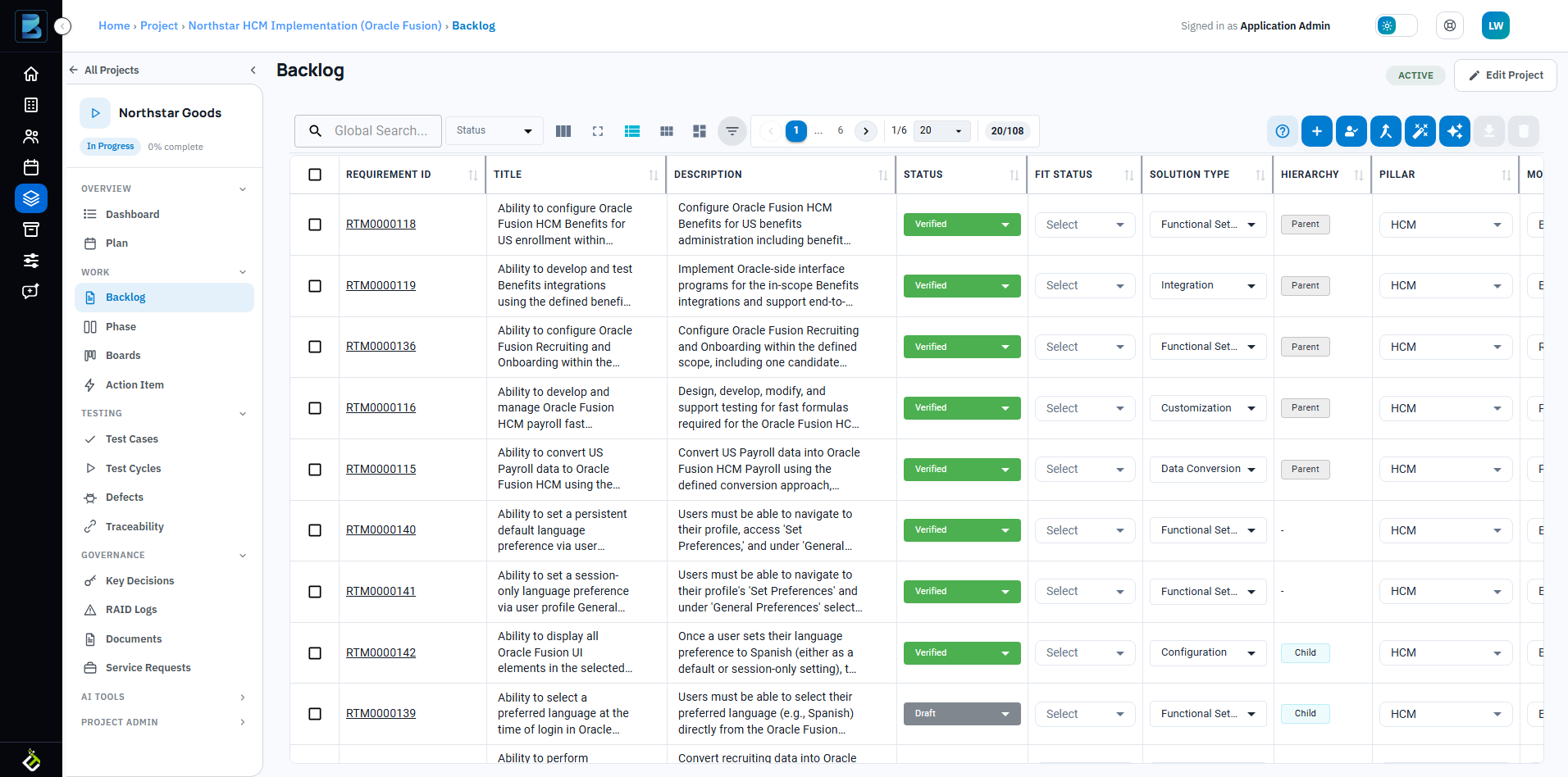The height and width of the screenshot is (777, 1568).
Task: Check the box for RTM0000140
Action: pyautogui.click(x=315, y=530)
